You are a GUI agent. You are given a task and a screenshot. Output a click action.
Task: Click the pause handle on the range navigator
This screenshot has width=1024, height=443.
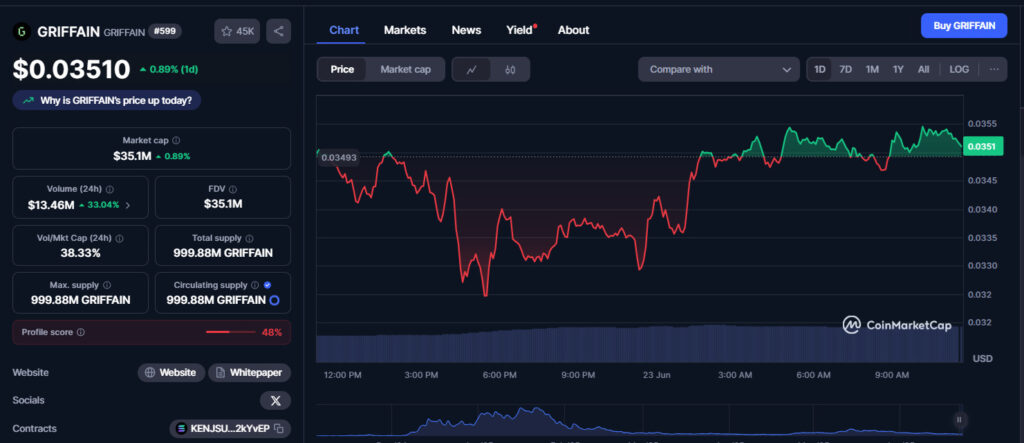coord(959,419)
